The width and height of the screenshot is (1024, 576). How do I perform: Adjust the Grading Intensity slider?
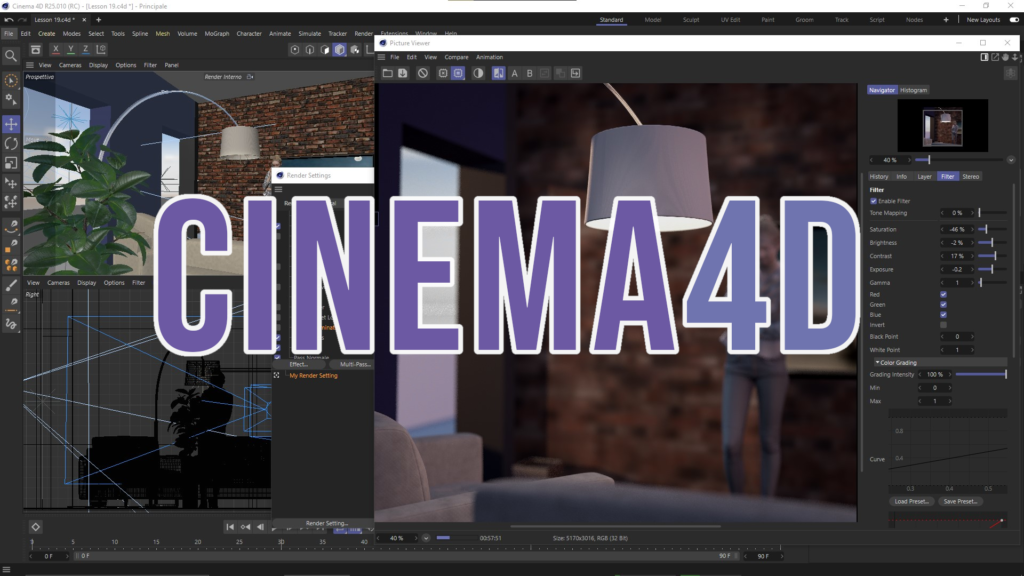(x=981, y=375)
